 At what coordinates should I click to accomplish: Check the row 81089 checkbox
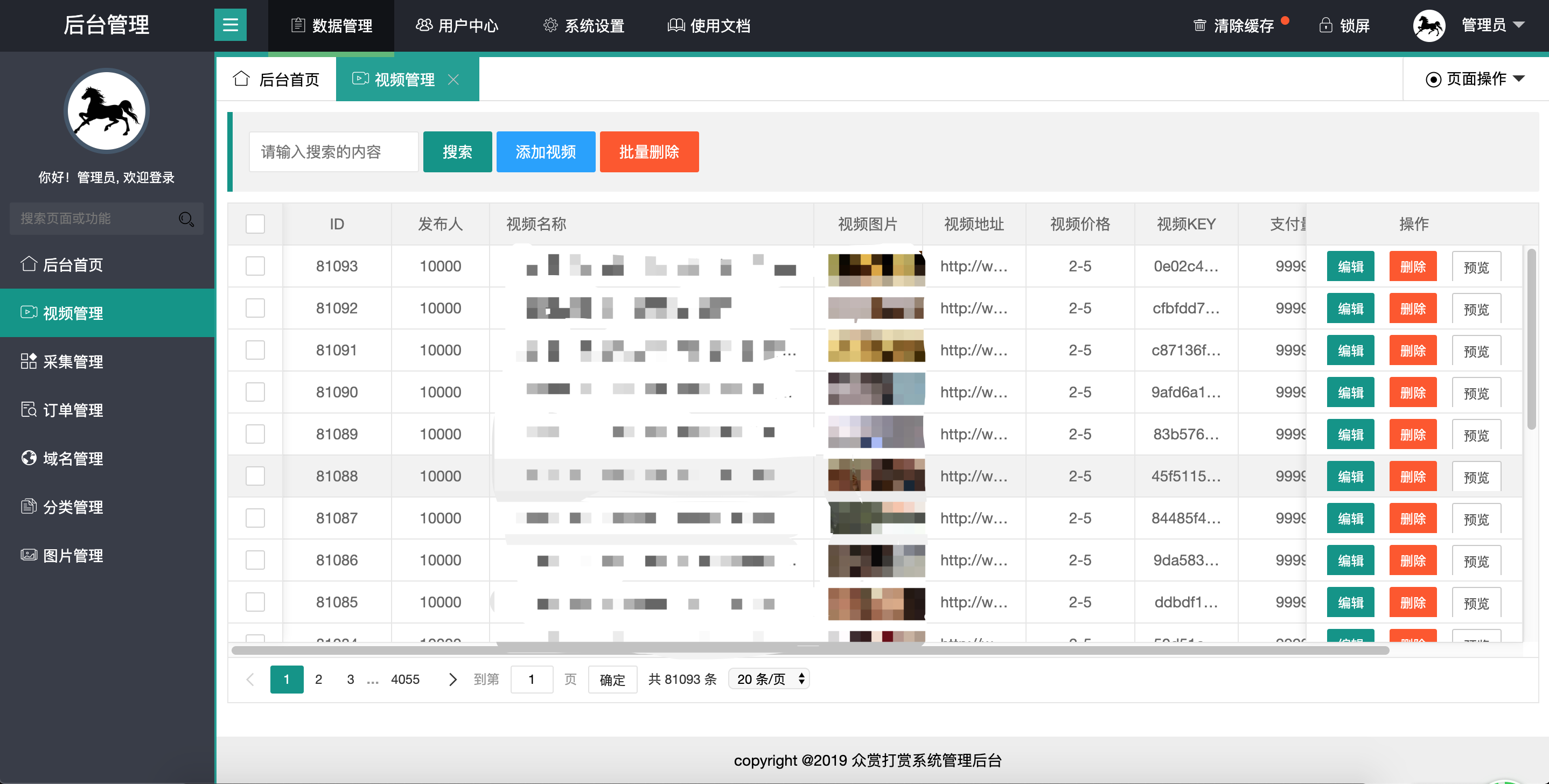click(255, 434)
